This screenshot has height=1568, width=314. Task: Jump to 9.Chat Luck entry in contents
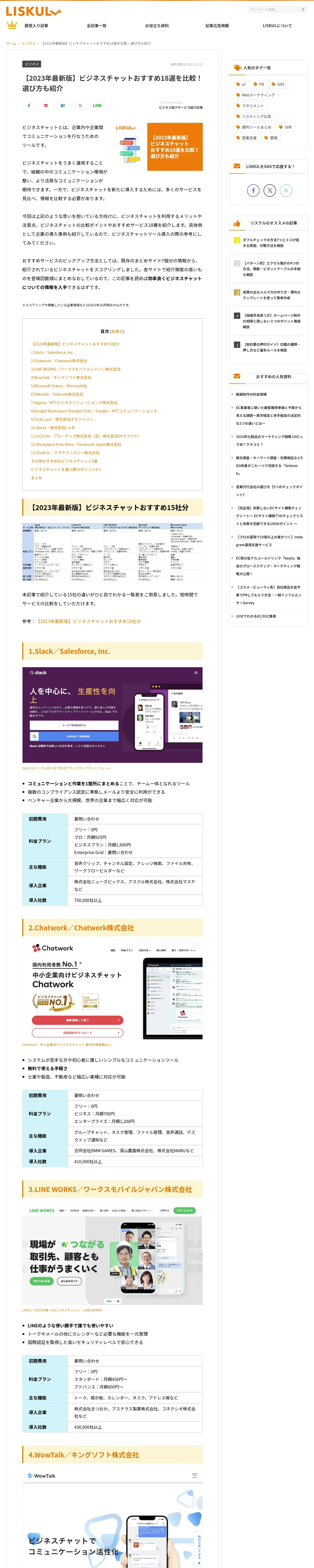[62, 419]
